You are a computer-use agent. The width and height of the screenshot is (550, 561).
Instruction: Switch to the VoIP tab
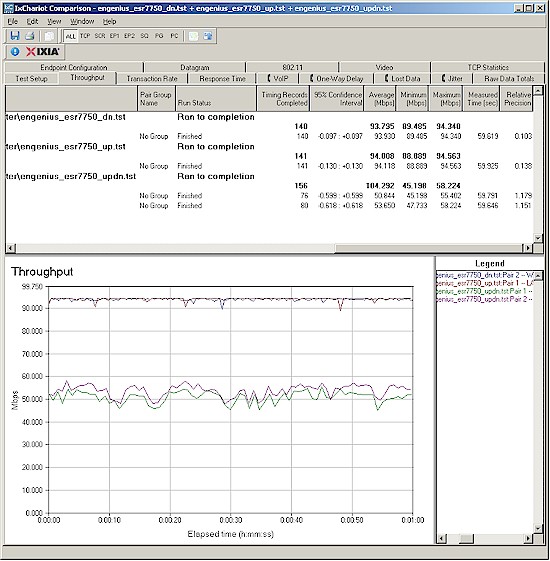[x=278, y=78]
